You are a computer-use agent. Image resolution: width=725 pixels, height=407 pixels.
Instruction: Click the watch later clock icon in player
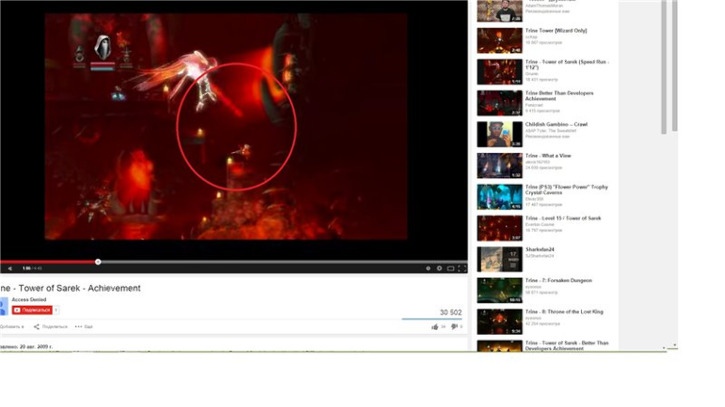point(428,268)
